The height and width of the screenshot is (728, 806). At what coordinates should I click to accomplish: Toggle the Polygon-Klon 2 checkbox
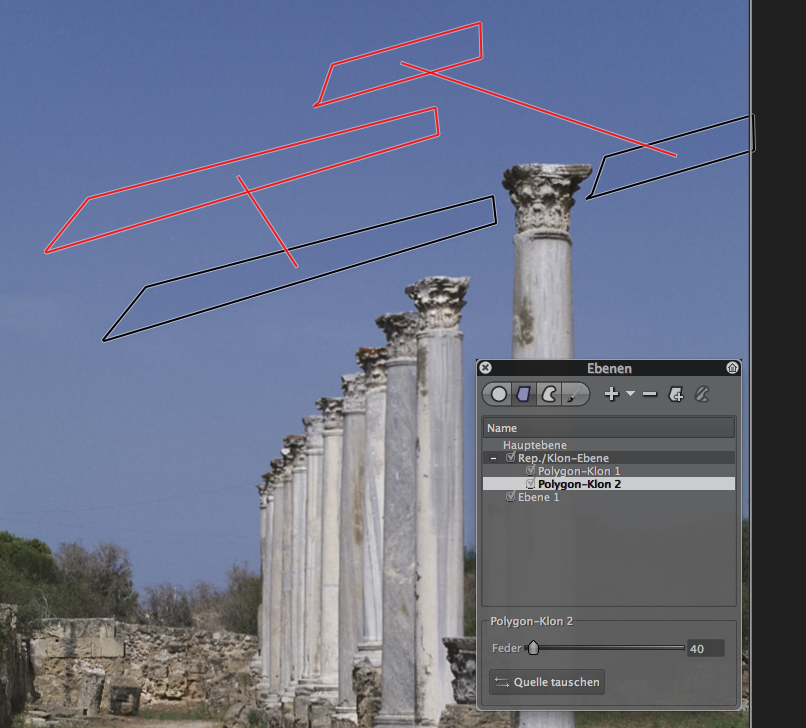click(531, 484)
